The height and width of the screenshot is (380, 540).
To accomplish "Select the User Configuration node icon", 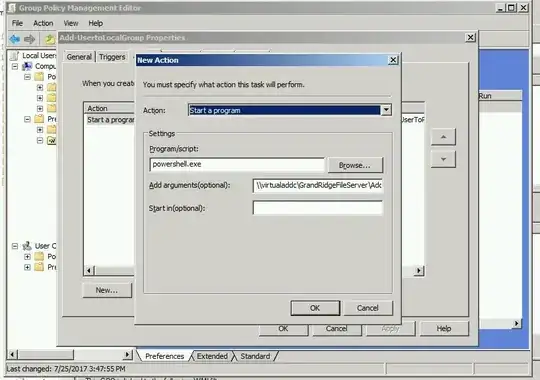I will click(x=27, y=246).
